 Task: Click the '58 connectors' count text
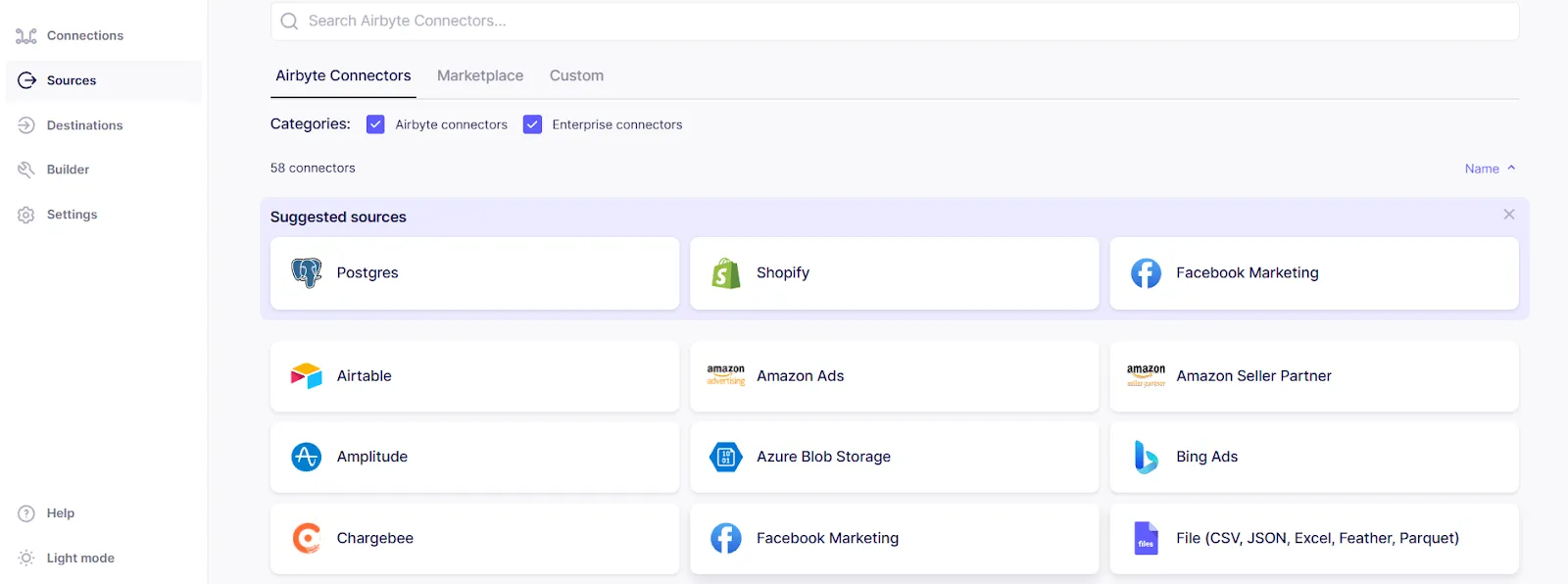(x=313, y=169)
